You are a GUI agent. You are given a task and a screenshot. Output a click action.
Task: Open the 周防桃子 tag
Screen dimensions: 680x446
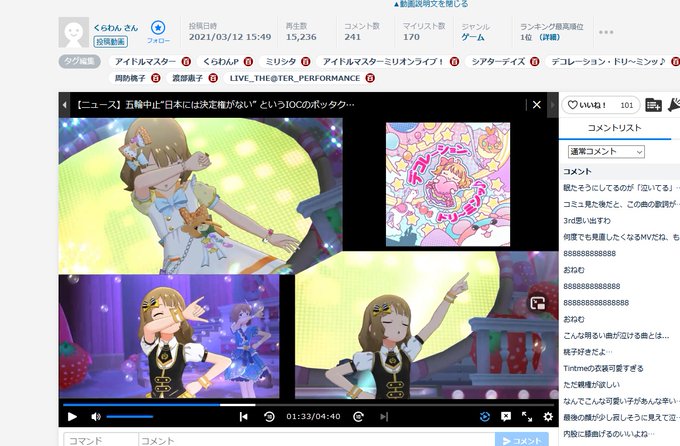(x=130, y=78)
